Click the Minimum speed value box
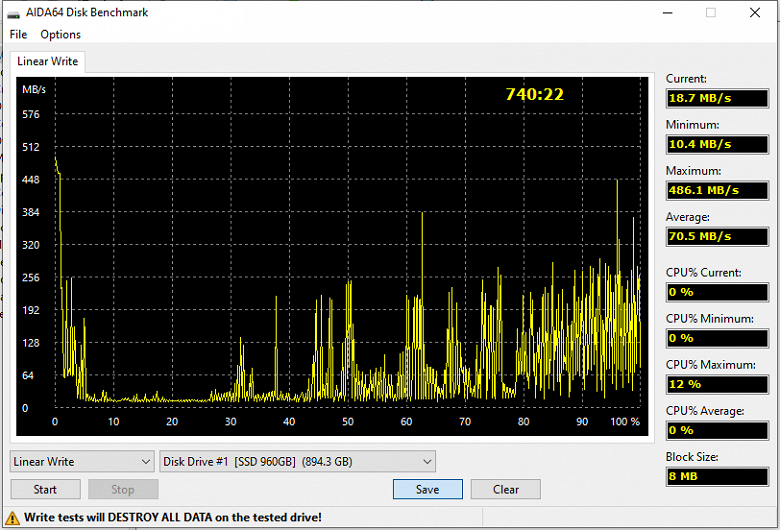 click(717, 144)
